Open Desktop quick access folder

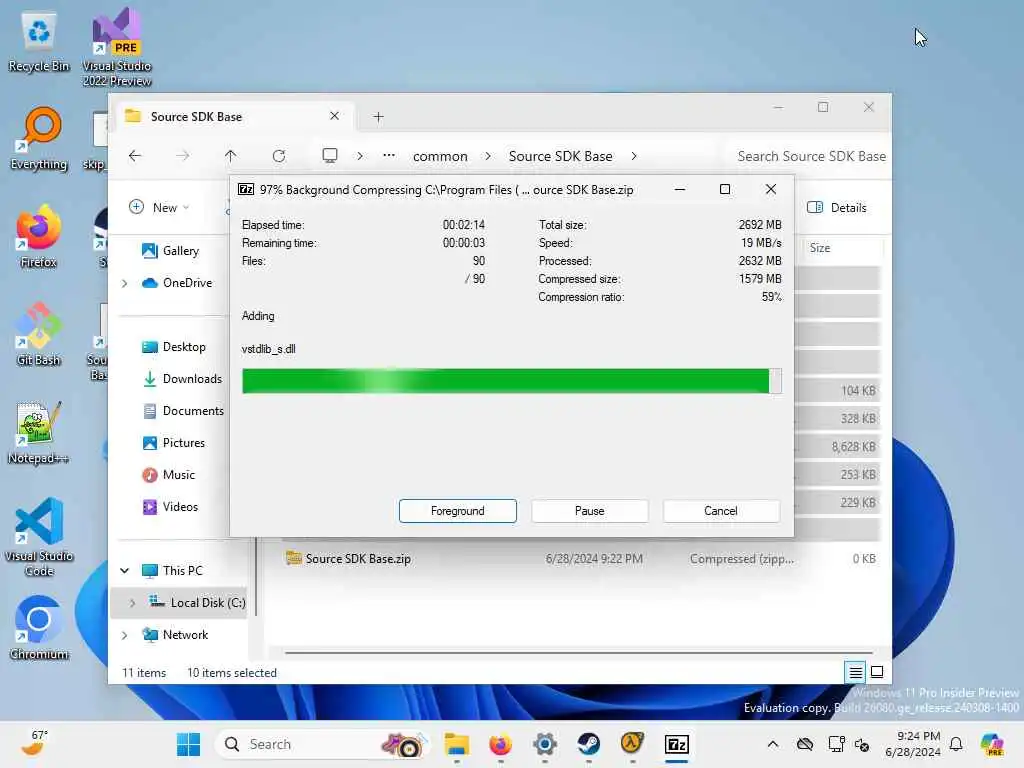[174, 347]
